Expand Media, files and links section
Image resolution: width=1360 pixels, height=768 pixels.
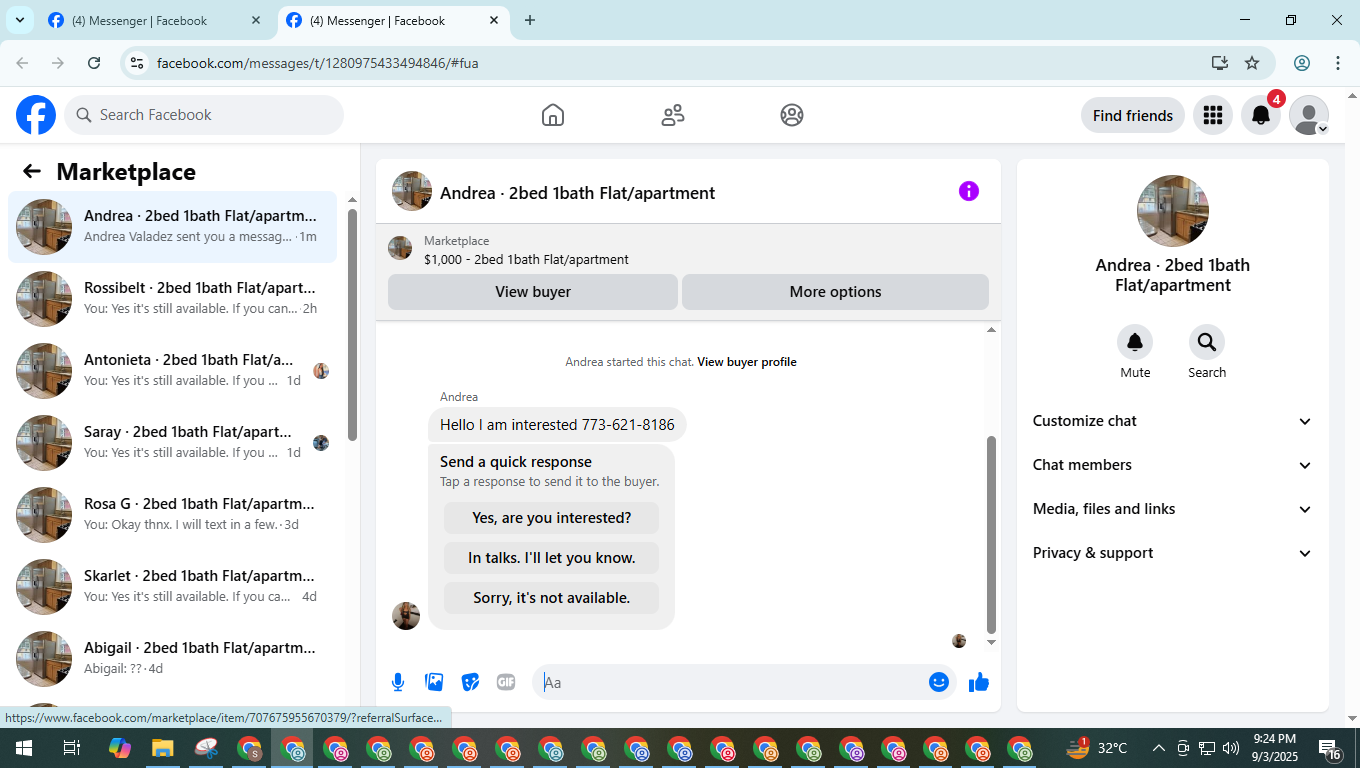click(x=1173, y=509)
